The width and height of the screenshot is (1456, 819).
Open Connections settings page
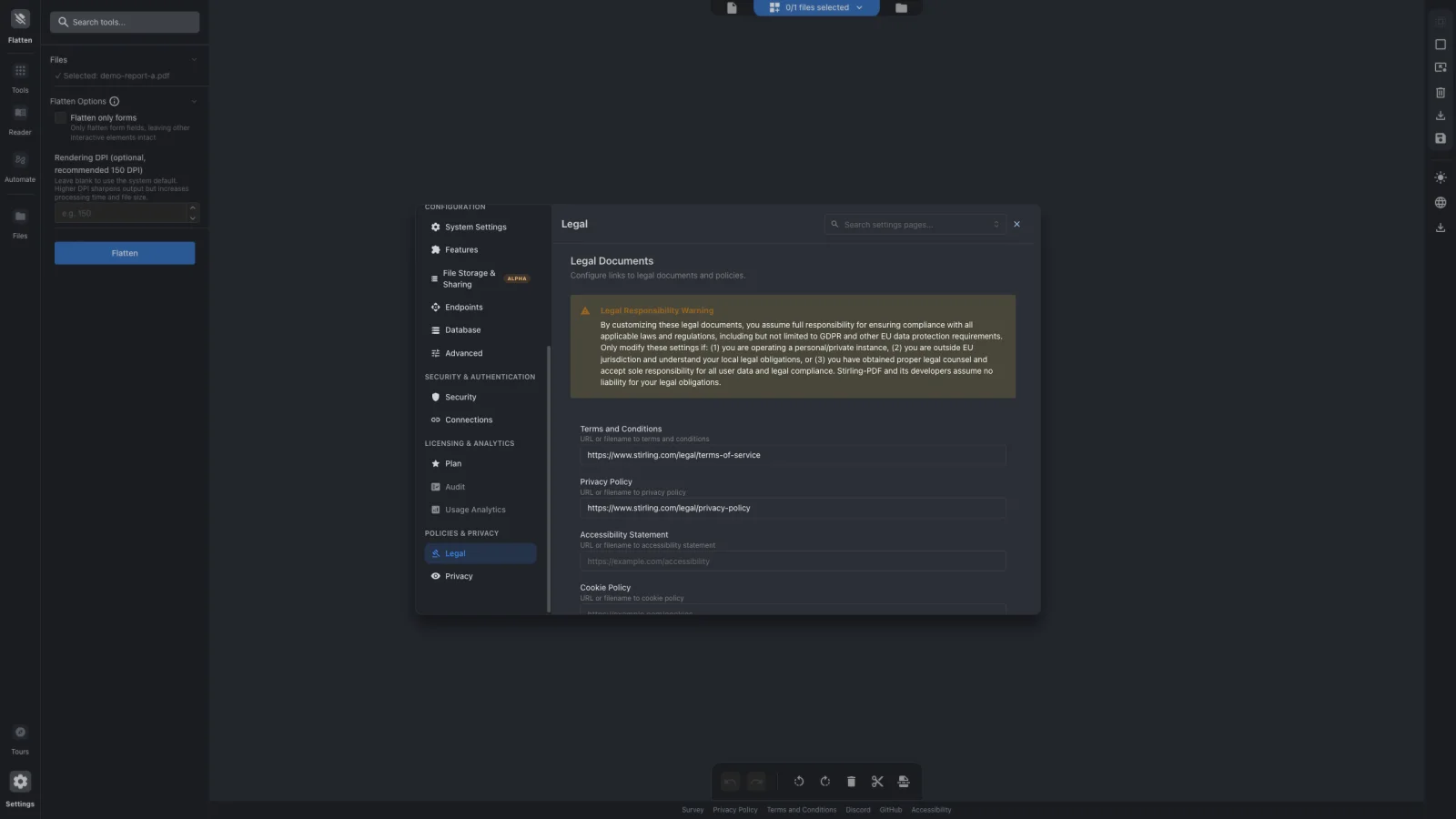(x=480, y=420)
